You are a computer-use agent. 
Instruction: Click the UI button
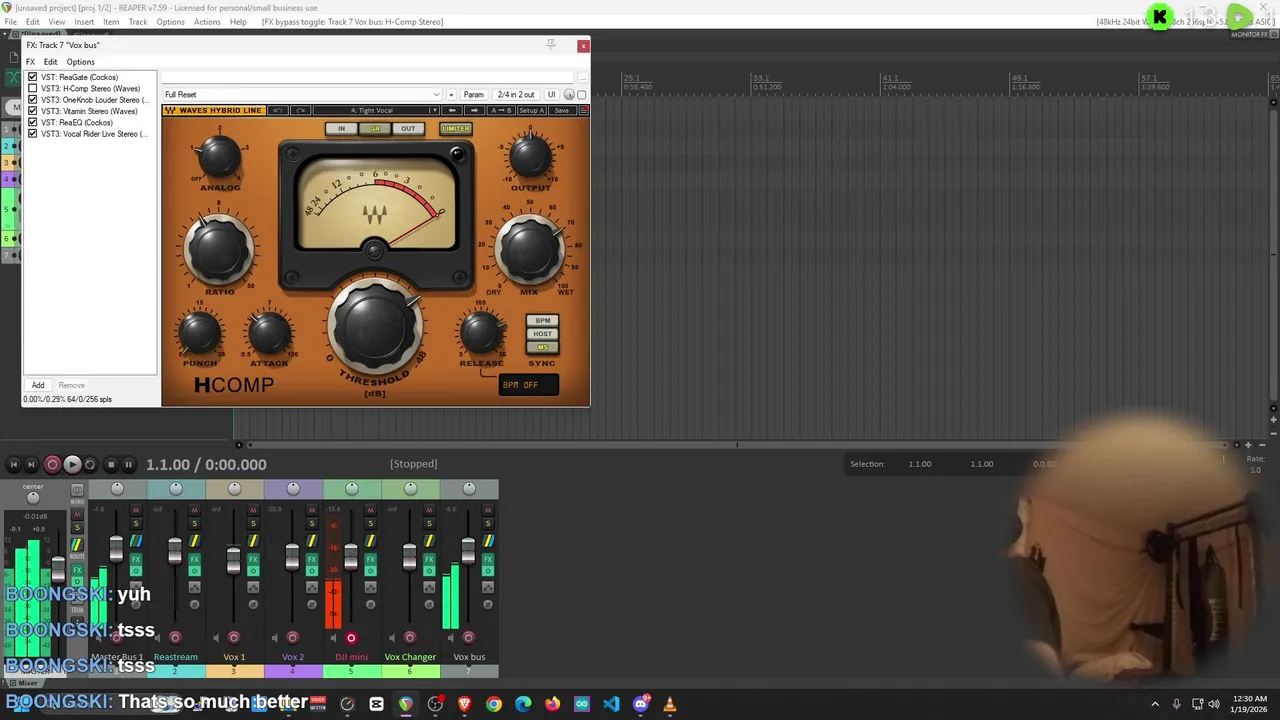pos(551,95)
